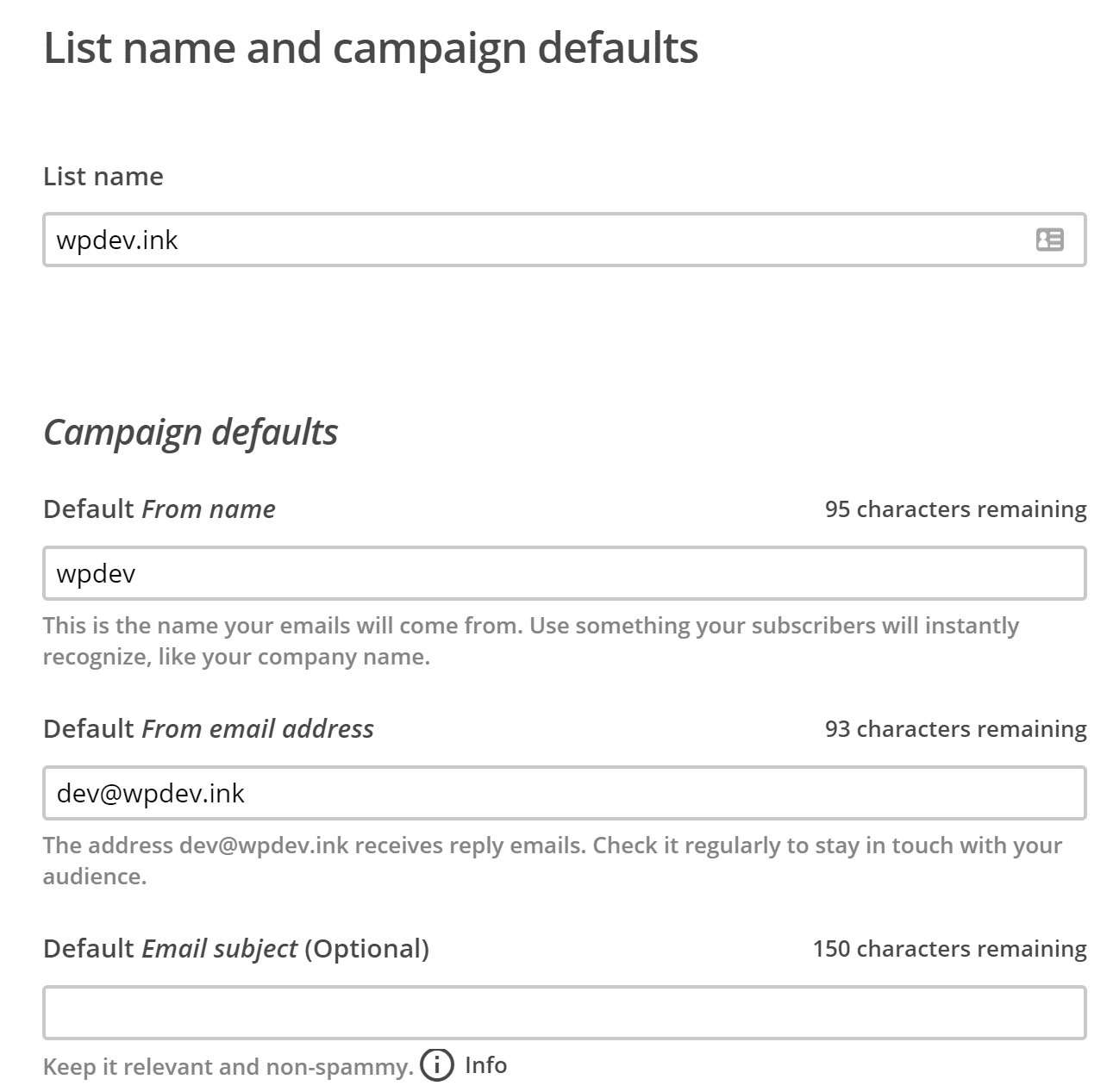Viewport: 1113px width, 1092px height.
Task: Click the "Default Email subject (Optional)" label
Action: [236, 949]
